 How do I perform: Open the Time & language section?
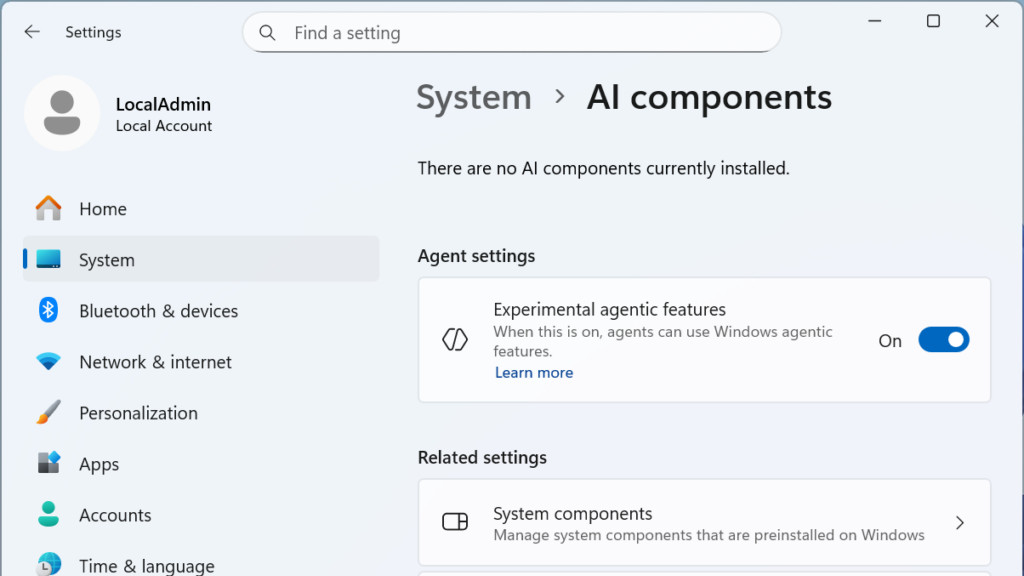click(145, 563)
